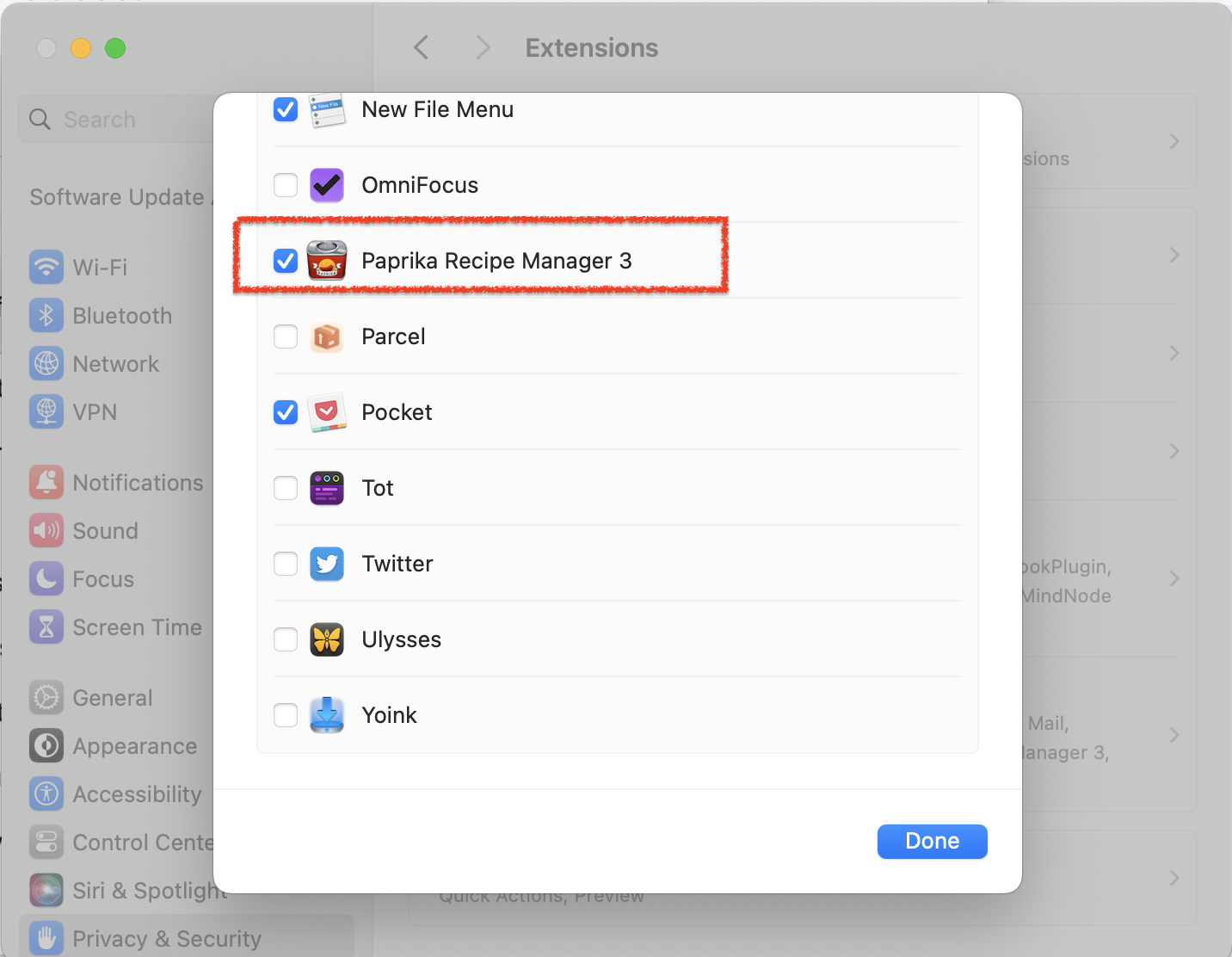Select Privacy & Security label in sidebar

click(x=167, y=939)
